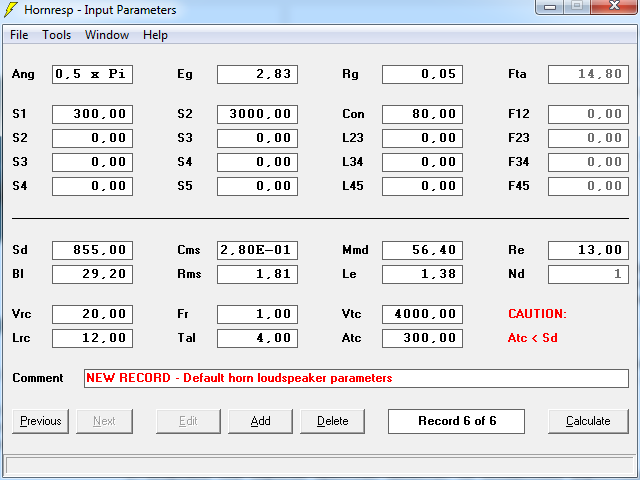Screen dimensions: 640x480
Task: Select the S1 field with 300,00
Action: click(x=92, y=114)
